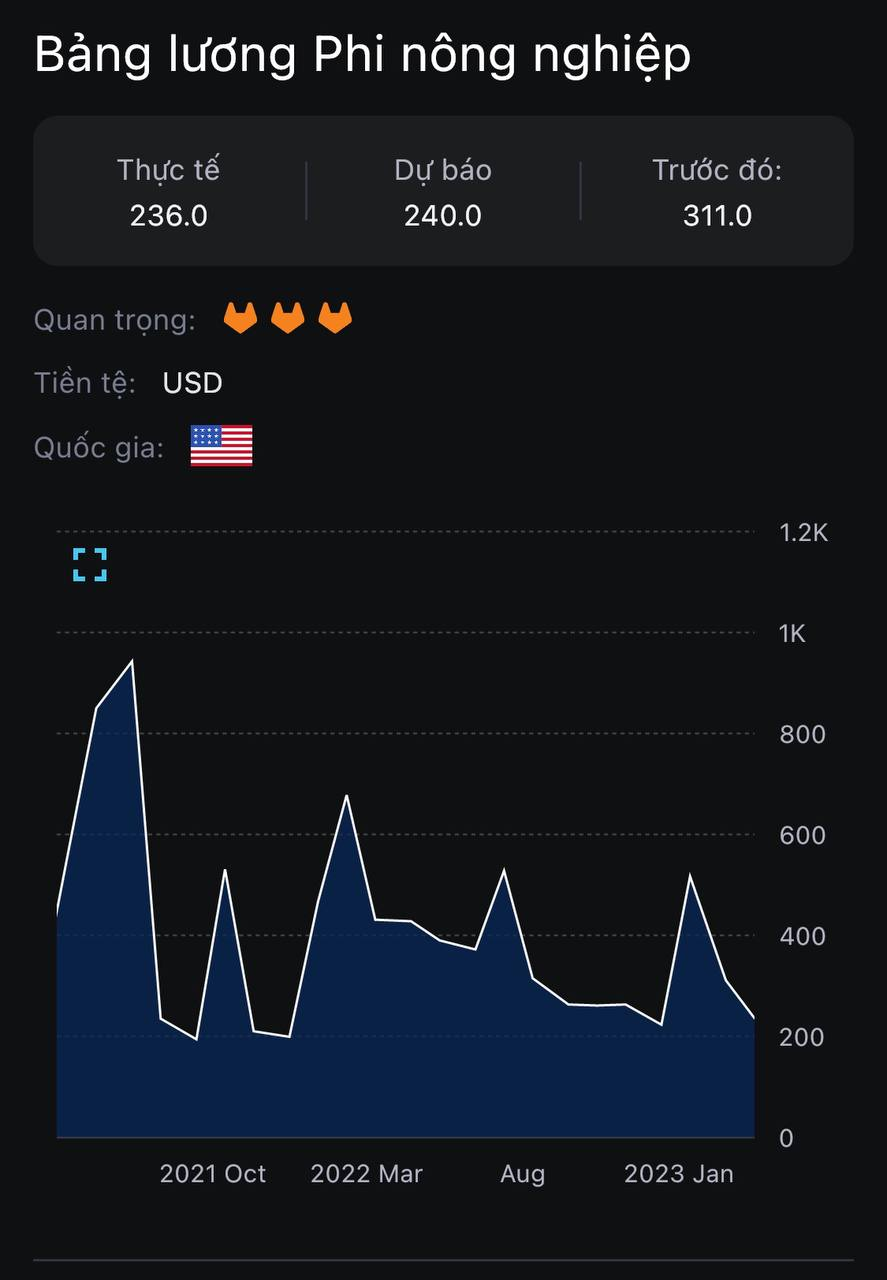887x1280 pixels.
Task: Click the Quan trọng importance label
Action: [x=115, y=320]
